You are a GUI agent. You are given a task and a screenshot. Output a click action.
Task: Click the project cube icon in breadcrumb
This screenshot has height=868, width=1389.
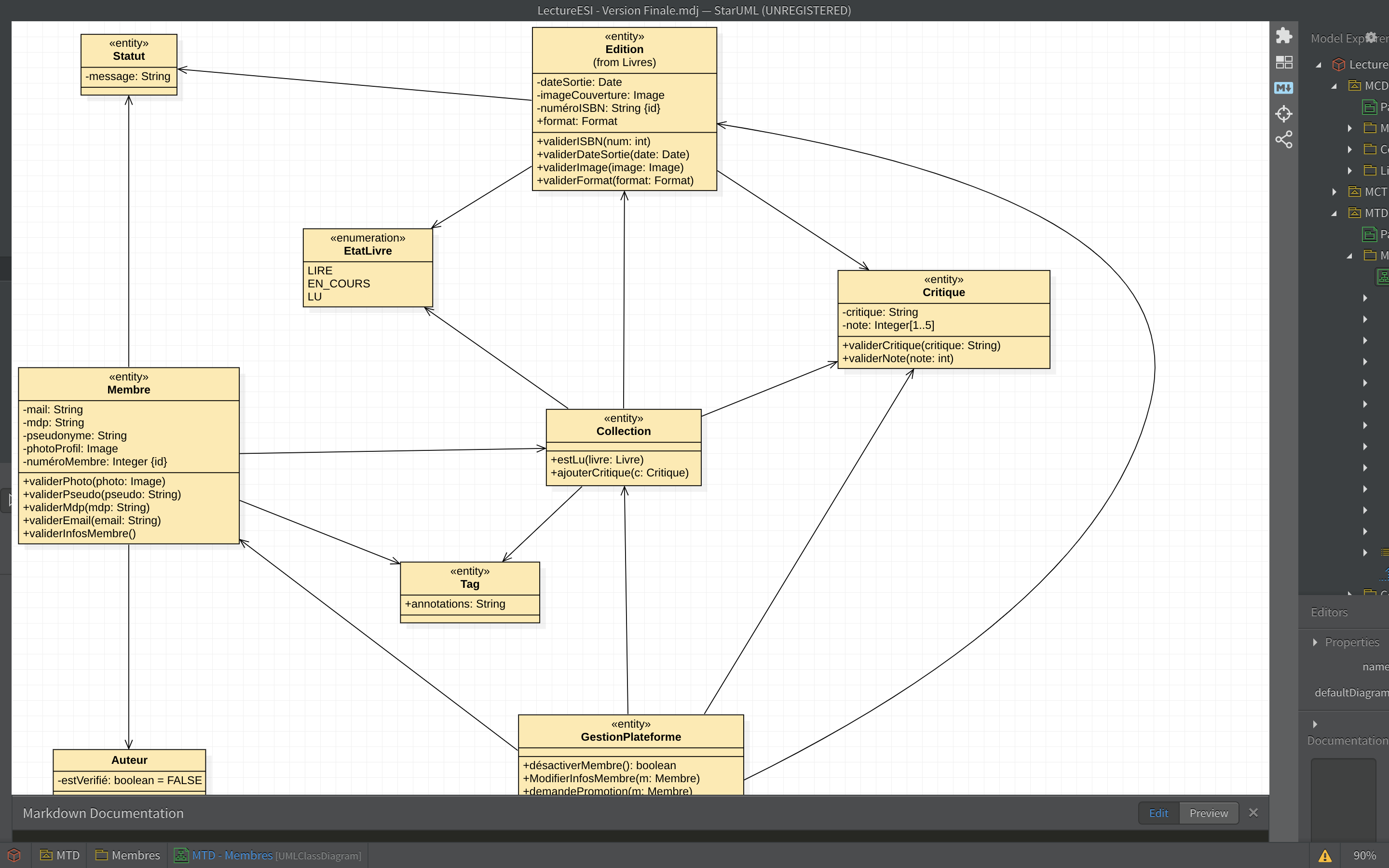coord(14,855)
